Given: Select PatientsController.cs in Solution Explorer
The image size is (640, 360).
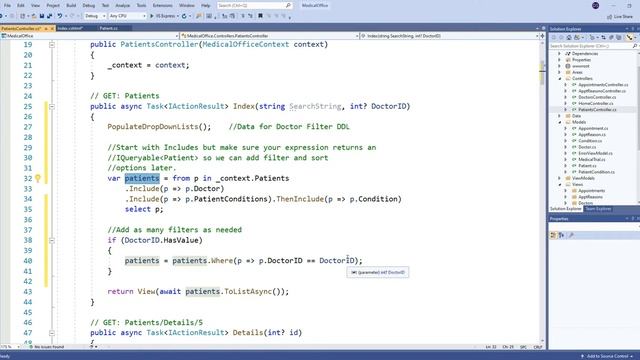Looking at the screenshot, I should pos(597,110).
